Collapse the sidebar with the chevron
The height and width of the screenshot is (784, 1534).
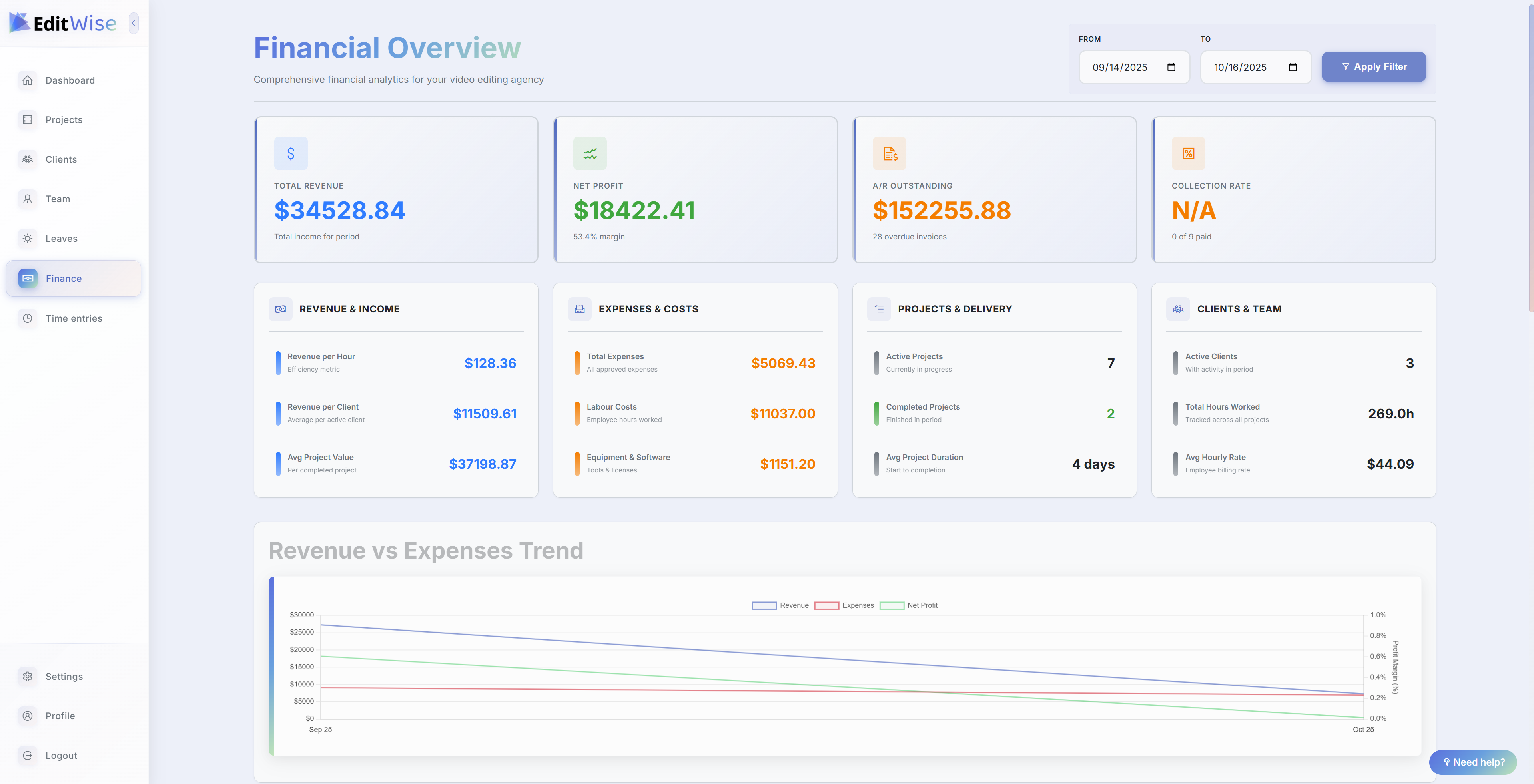(x=133, y=23)
